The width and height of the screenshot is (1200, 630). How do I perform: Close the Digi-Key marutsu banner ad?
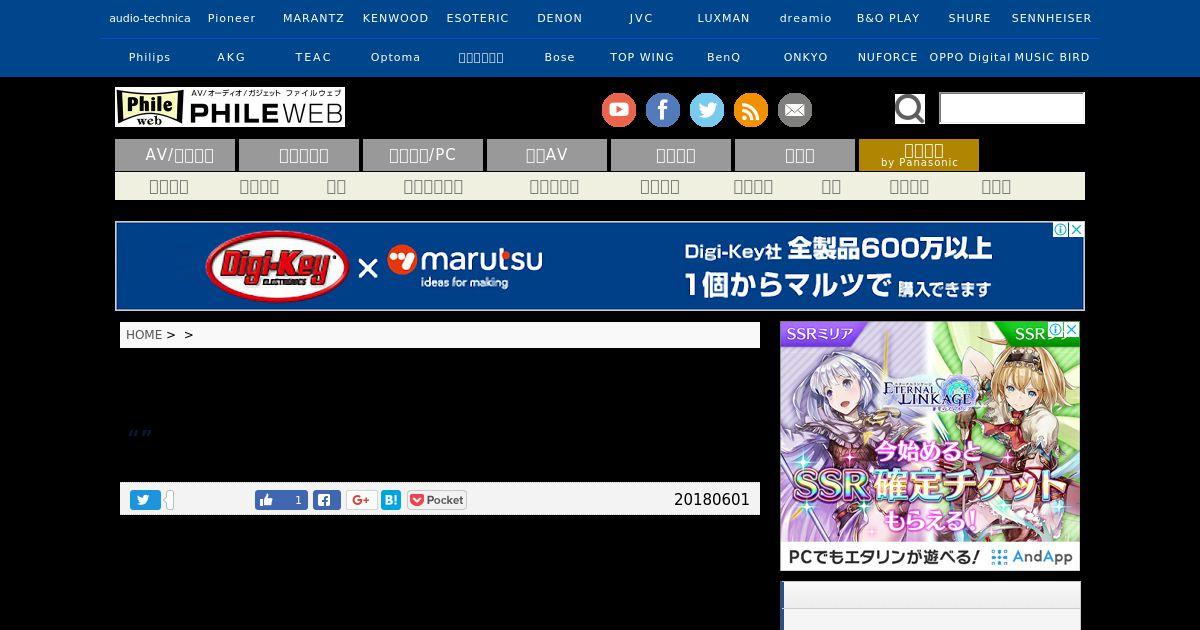point(1076,230)
